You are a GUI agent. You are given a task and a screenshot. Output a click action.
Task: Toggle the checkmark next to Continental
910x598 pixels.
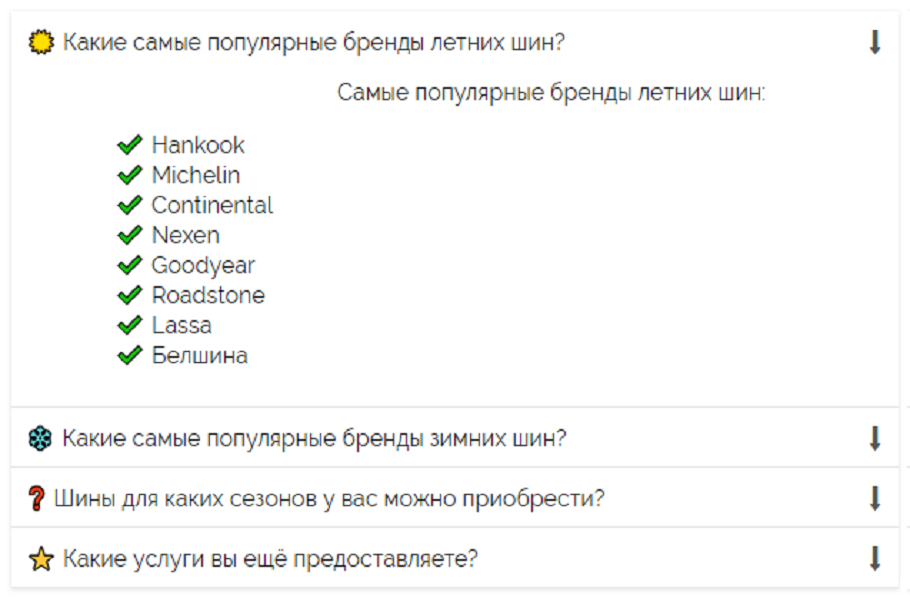click(x=129, y=203)
